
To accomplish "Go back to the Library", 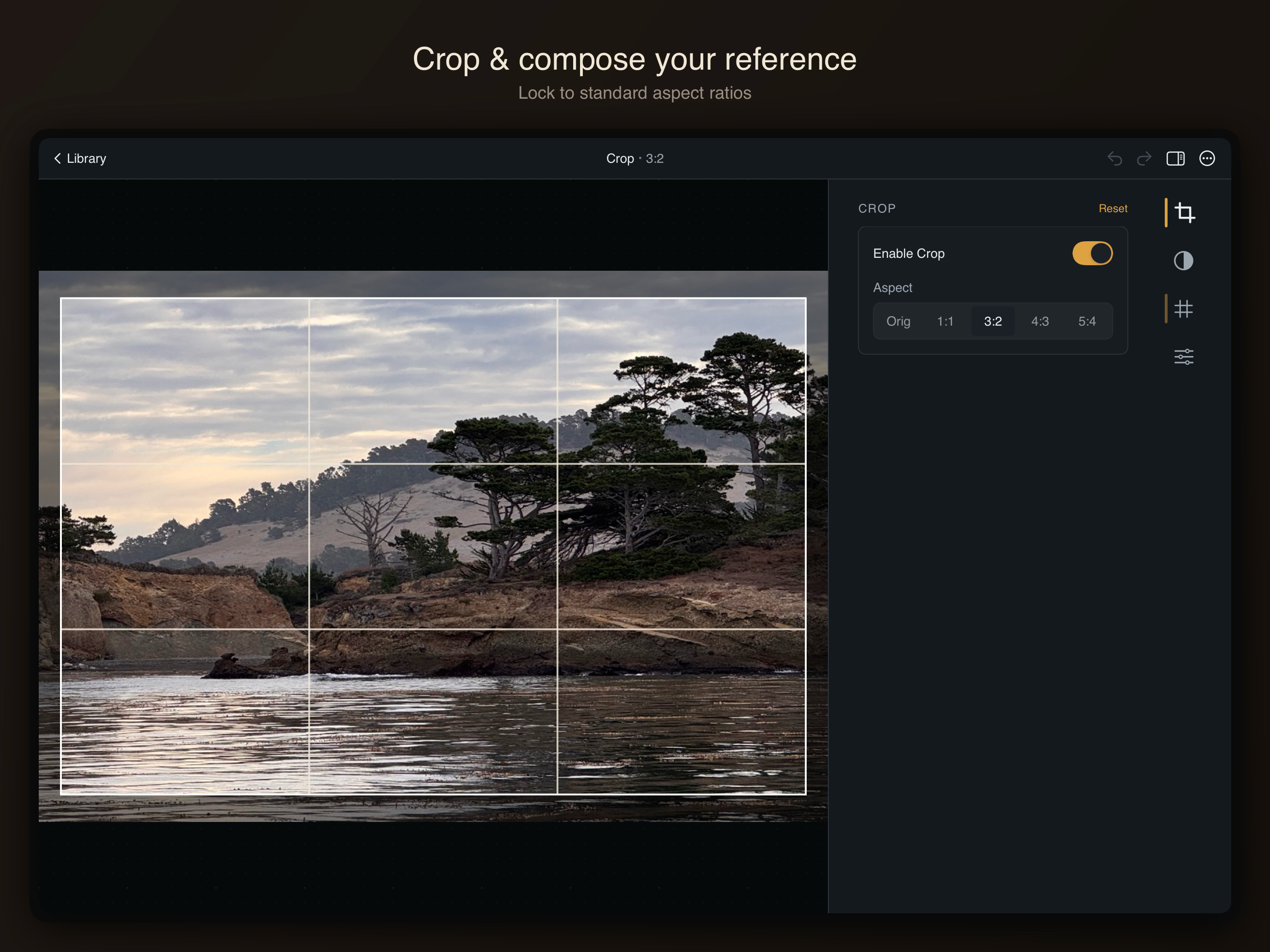I will [x=80, y=158].
